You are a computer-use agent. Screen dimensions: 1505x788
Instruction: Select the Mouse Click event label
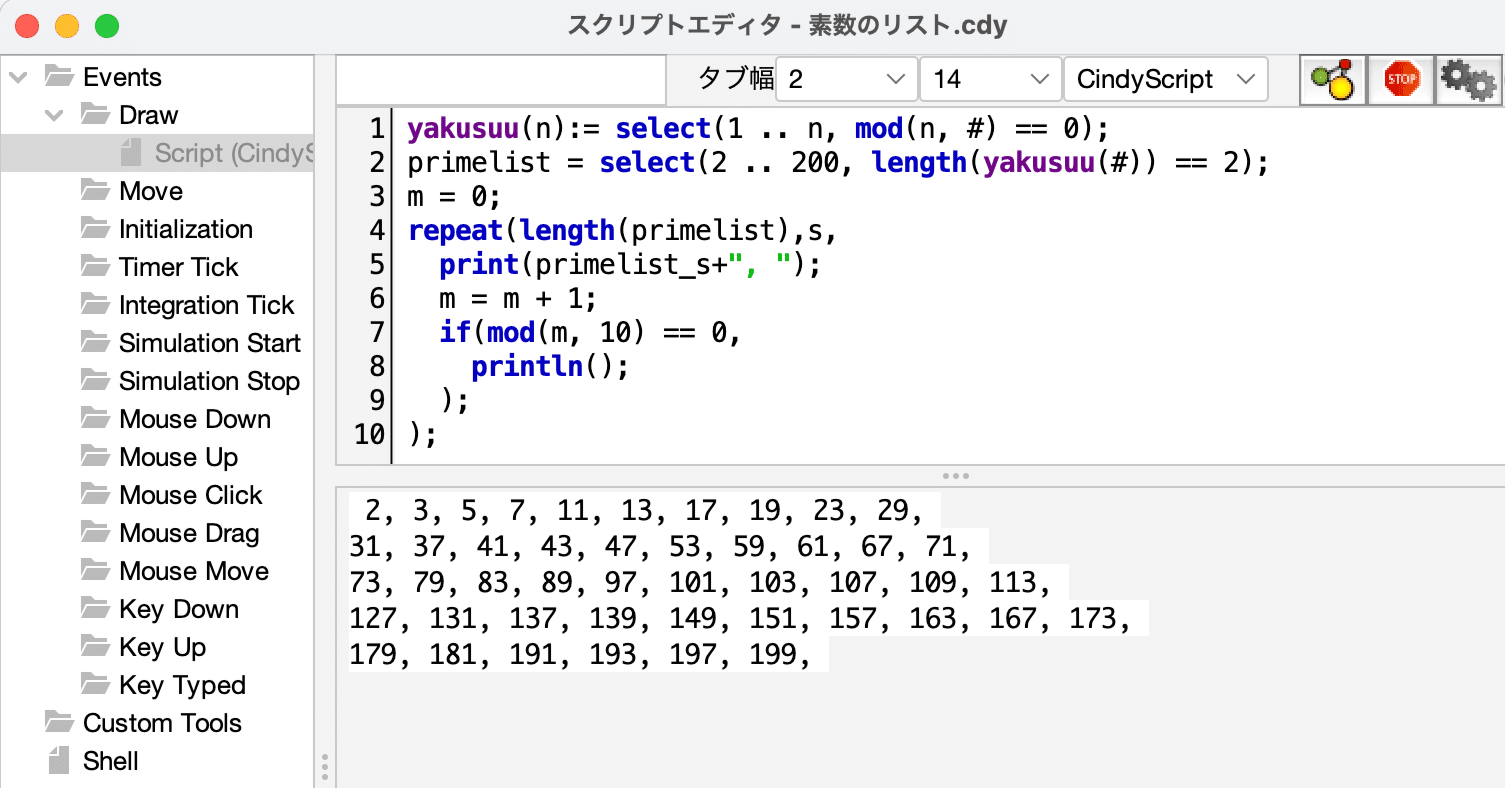(191, 495)
